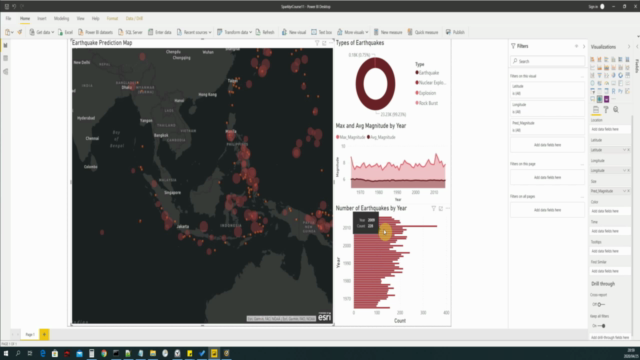Viewport: 640px width, 360px height.
Task: Click the SQL Server ribbon button
Action: [130, 32]
